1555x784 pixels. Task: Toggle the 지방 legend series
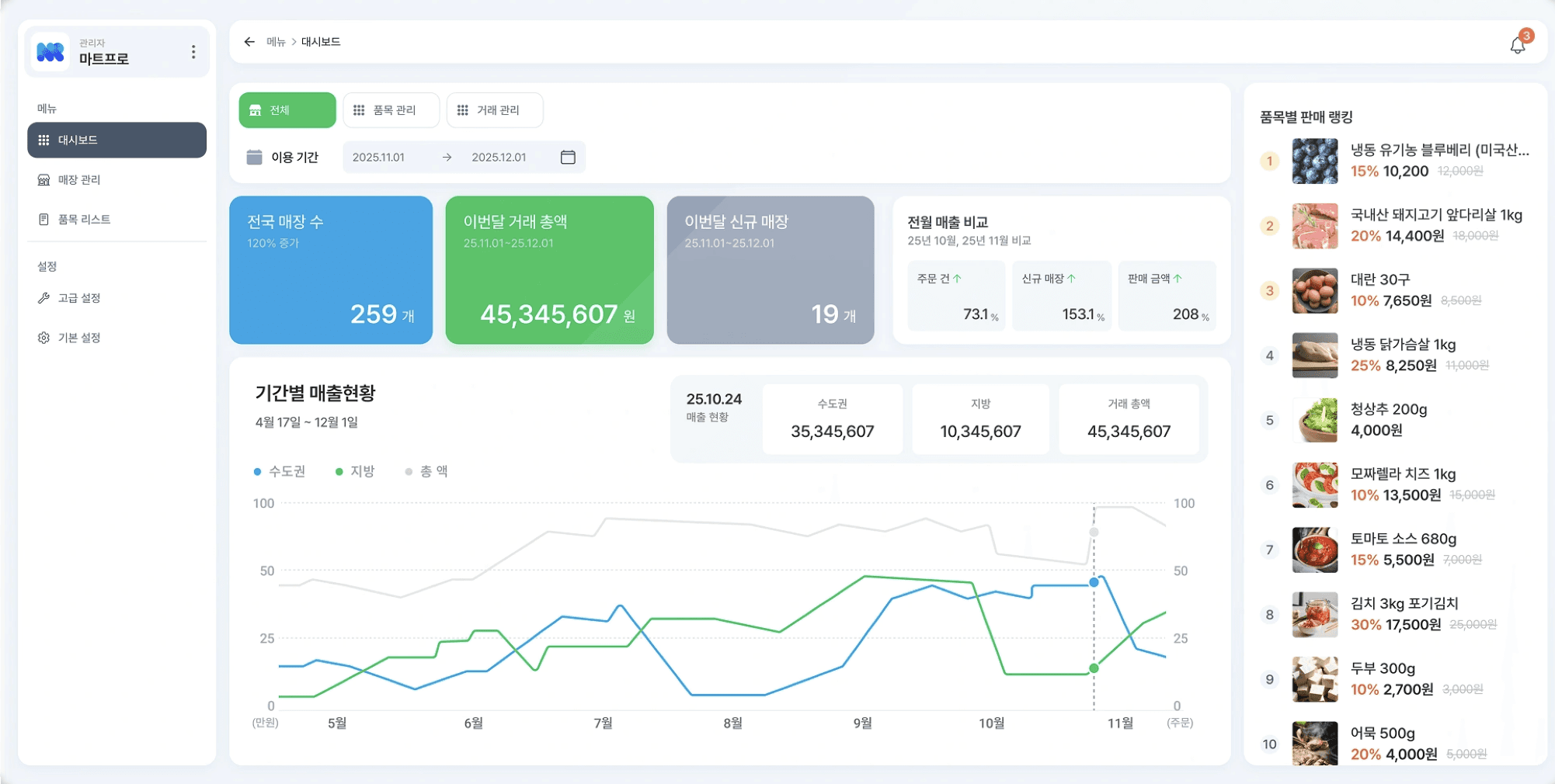click(x=355, y=471)
